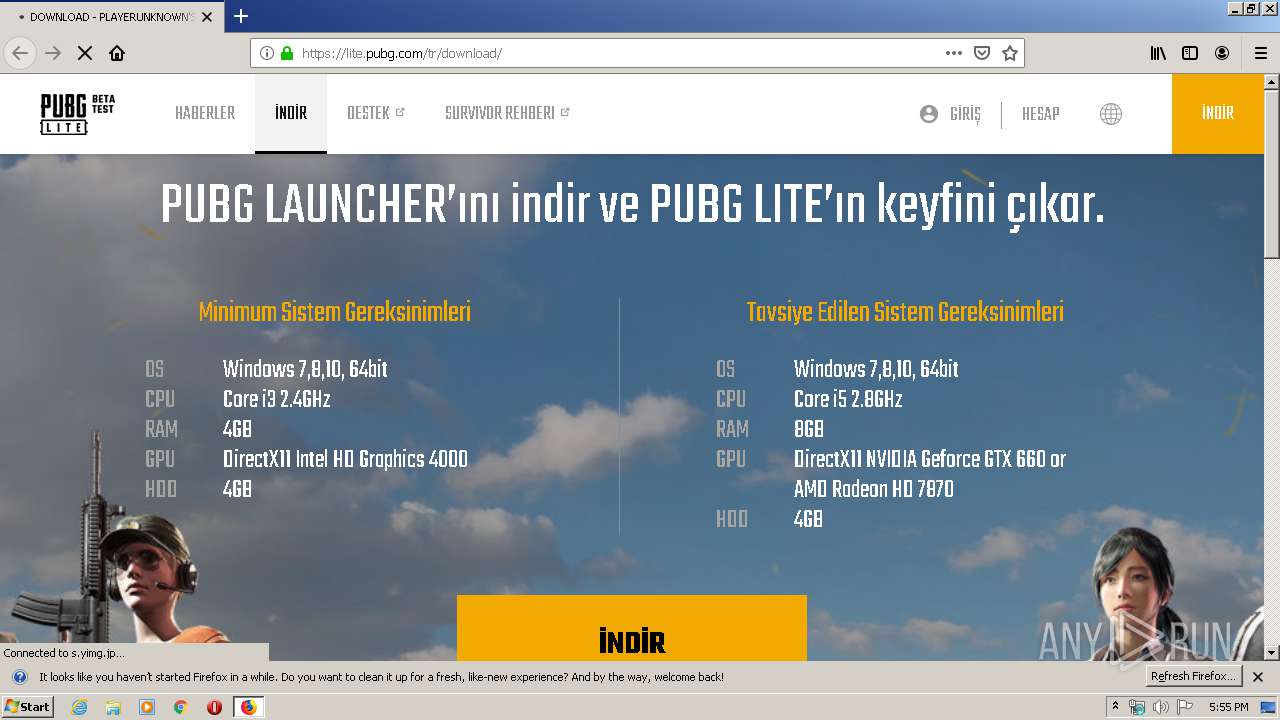Click 'AMD Radeon HD 7870' text
1280x720 pixels.
tap(874, 489)
